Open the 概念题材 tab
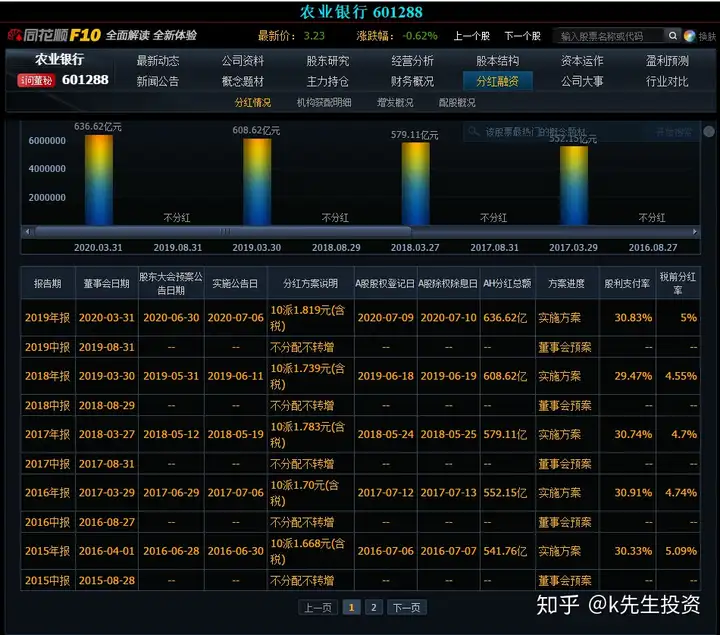 coord(243,81)
